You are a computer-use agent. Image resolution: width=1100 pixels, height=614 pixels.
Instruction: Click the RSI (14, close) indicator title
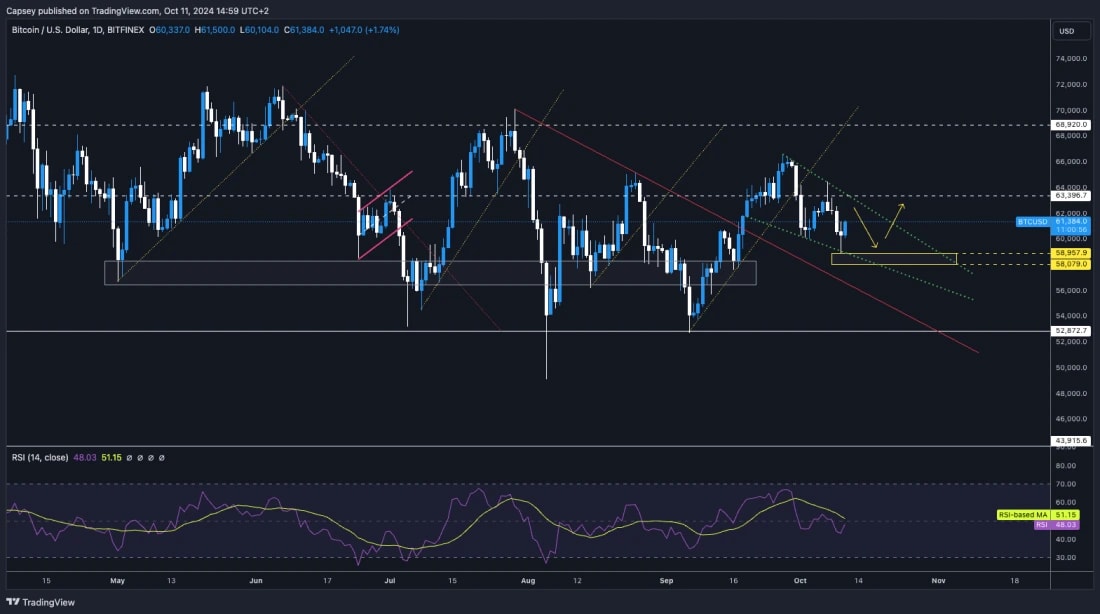pyautogui.click(x=38, y=456)
